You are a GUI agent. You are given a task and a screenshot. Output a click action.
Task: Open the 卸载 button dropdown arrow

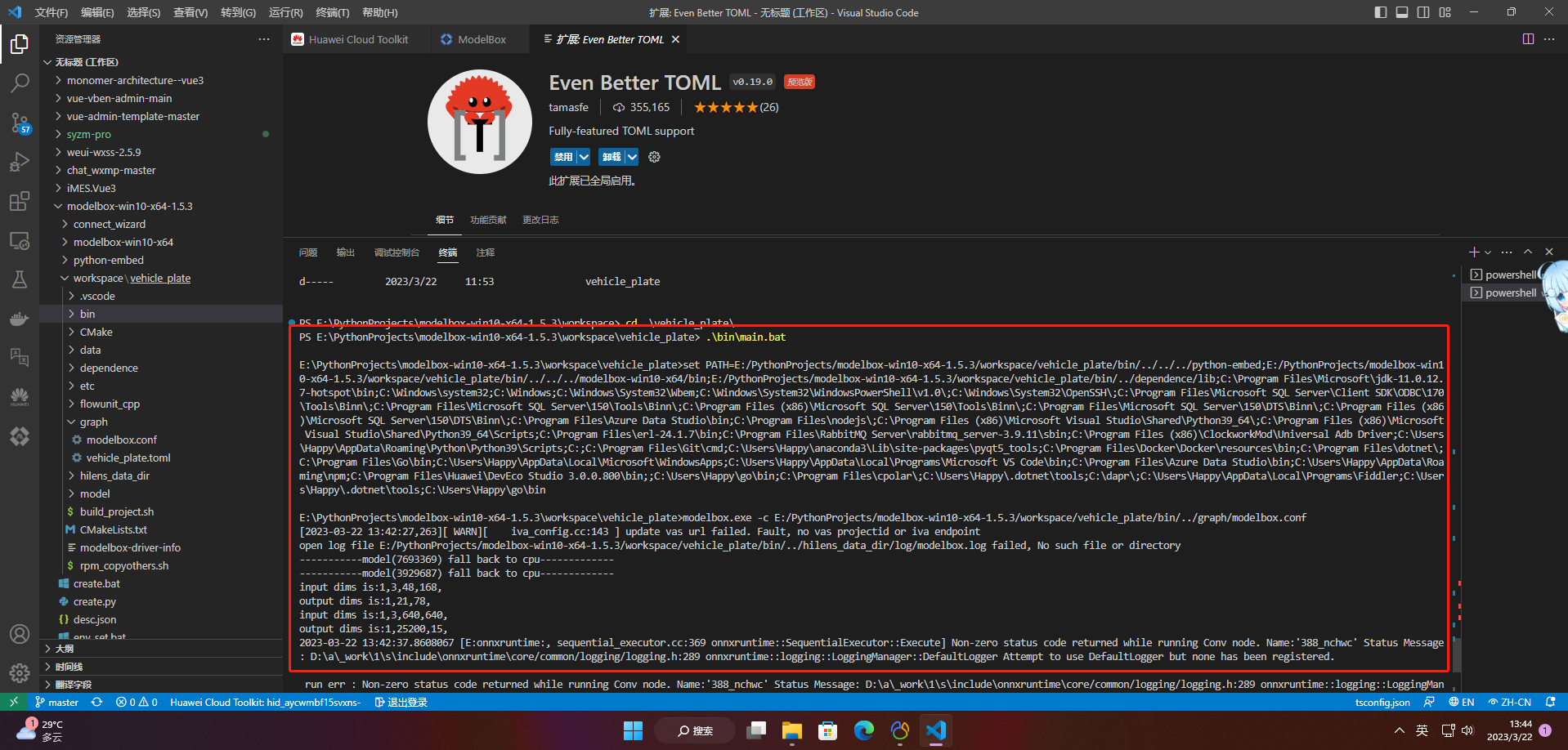[x=632, y=157]
